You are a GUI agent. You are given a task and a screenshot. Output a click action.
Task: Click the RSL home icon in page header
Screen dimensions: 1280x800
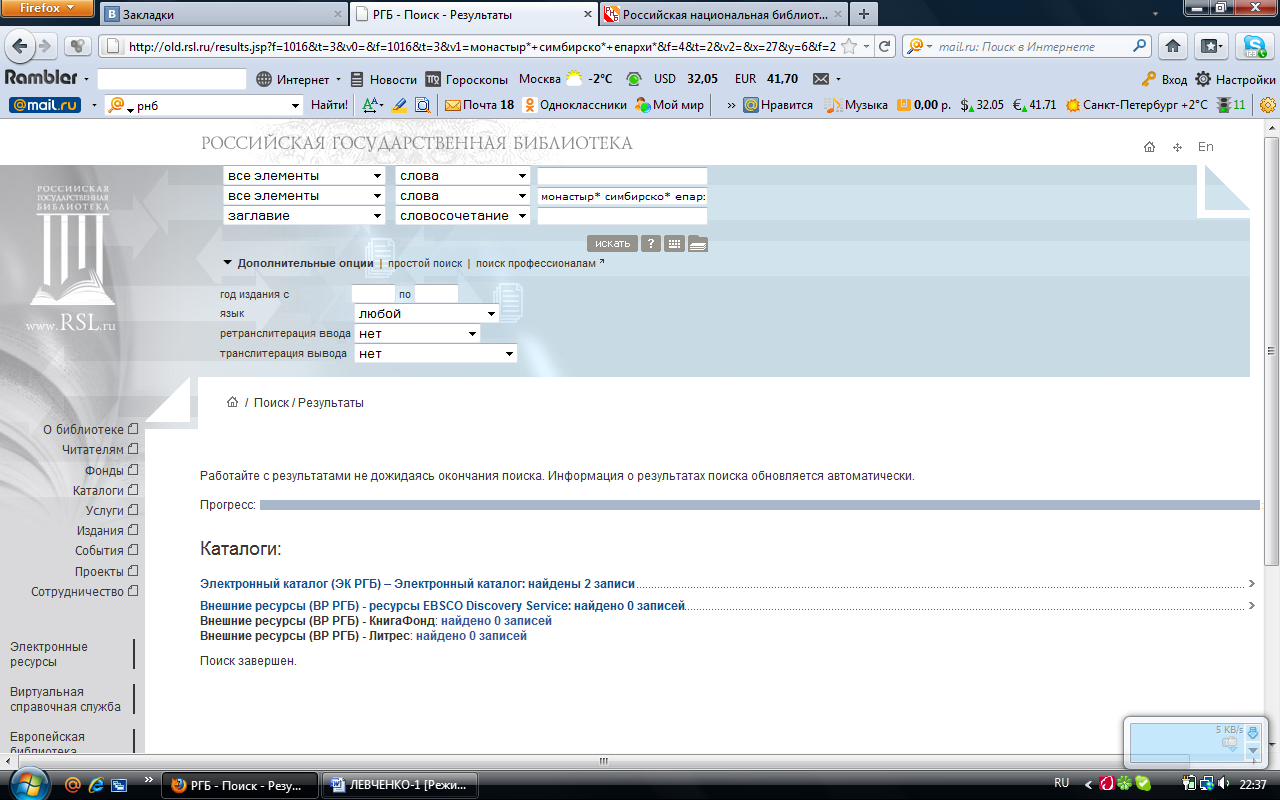pos(1150,147)
